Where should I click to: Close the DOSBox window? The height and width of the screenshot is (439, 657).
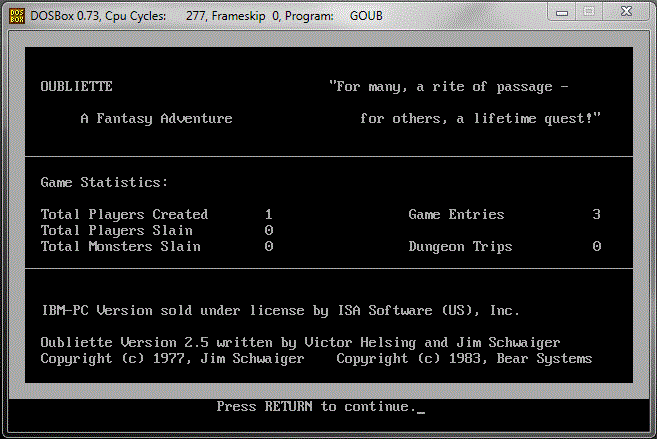click(626, 12)
